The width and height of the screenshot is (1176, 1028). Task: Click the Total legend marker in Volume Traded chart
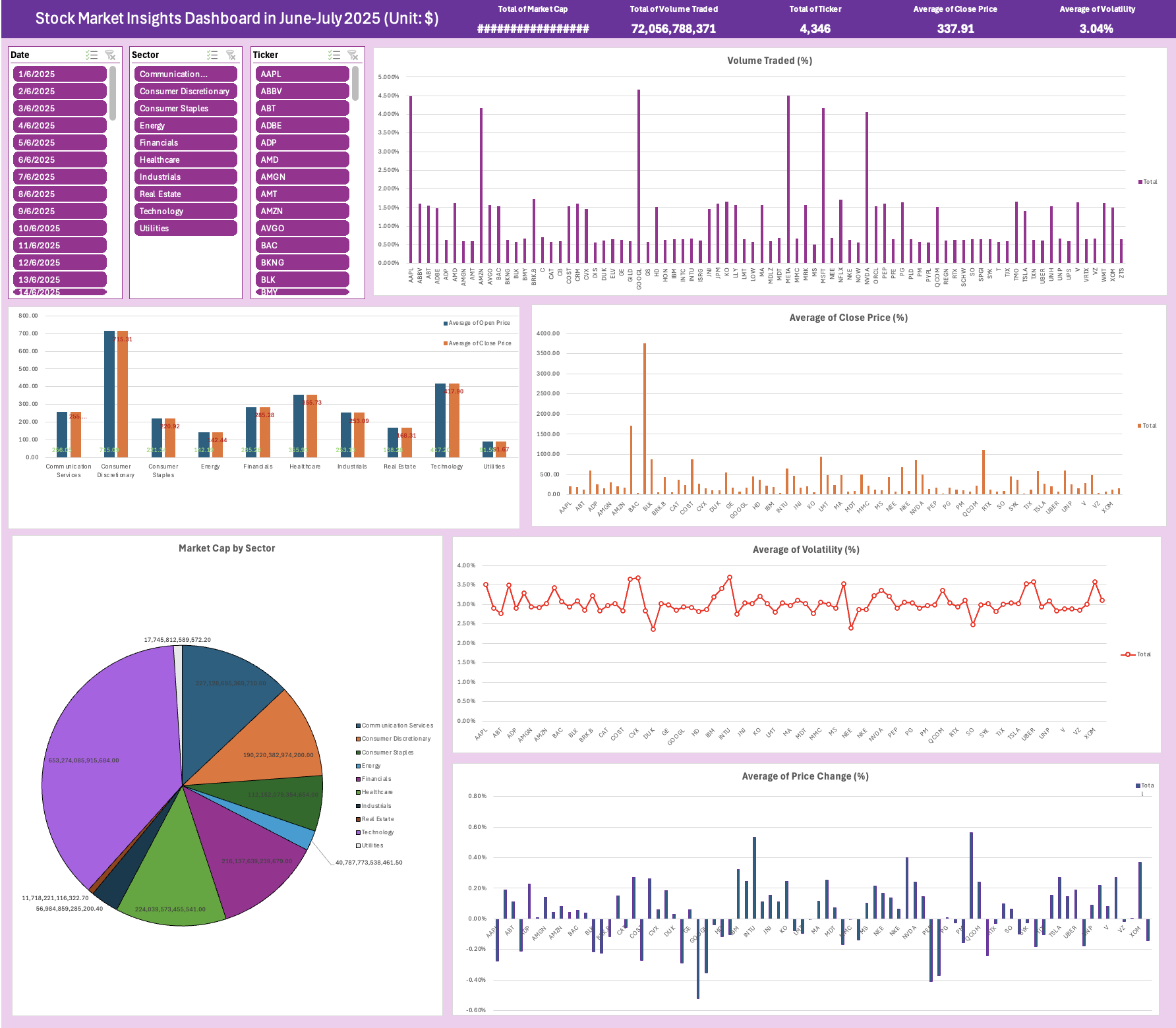click(x=1140, y=182)
